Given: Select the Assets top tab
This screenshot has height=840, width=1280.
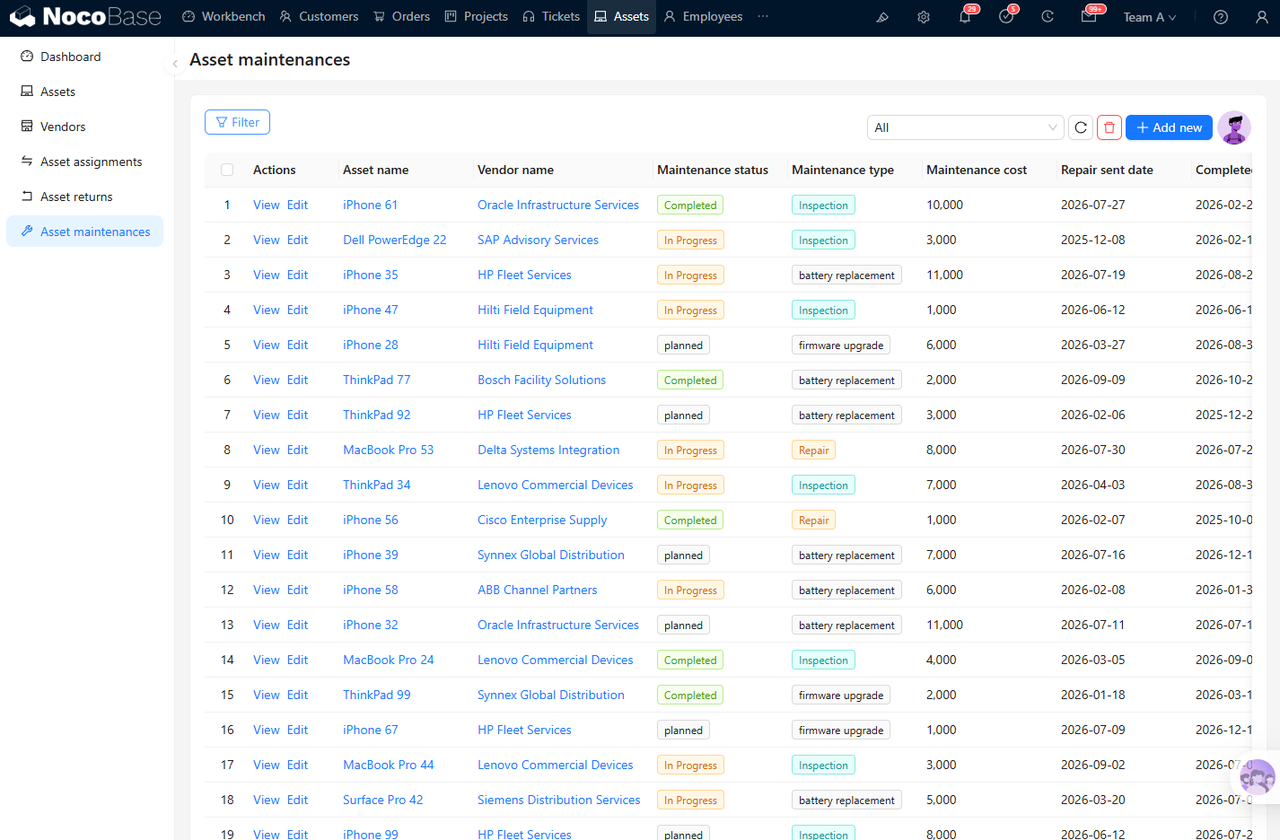Looking at the screenshot, I should pos(621,17).
